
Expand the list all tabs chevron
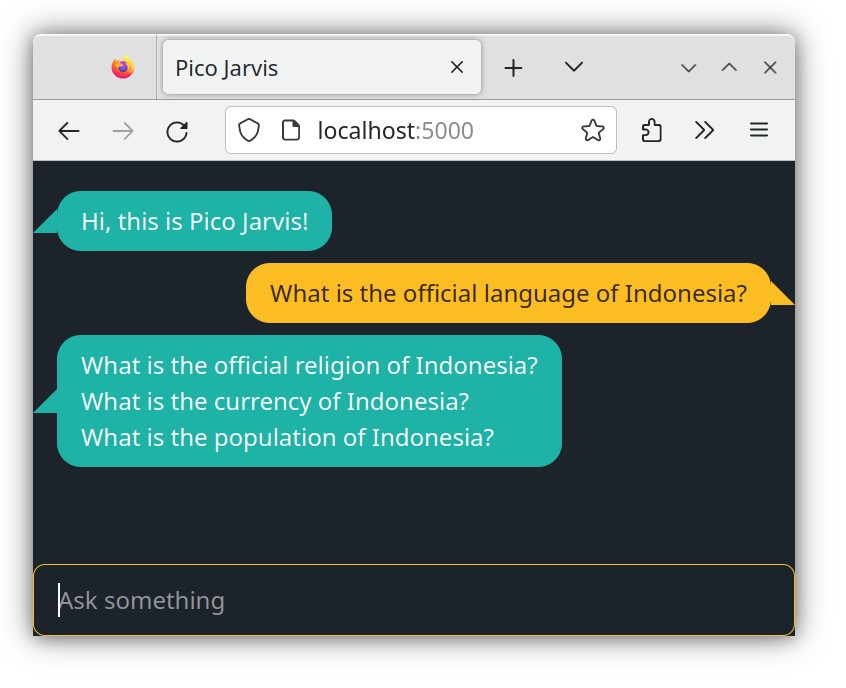click(574, 67)
